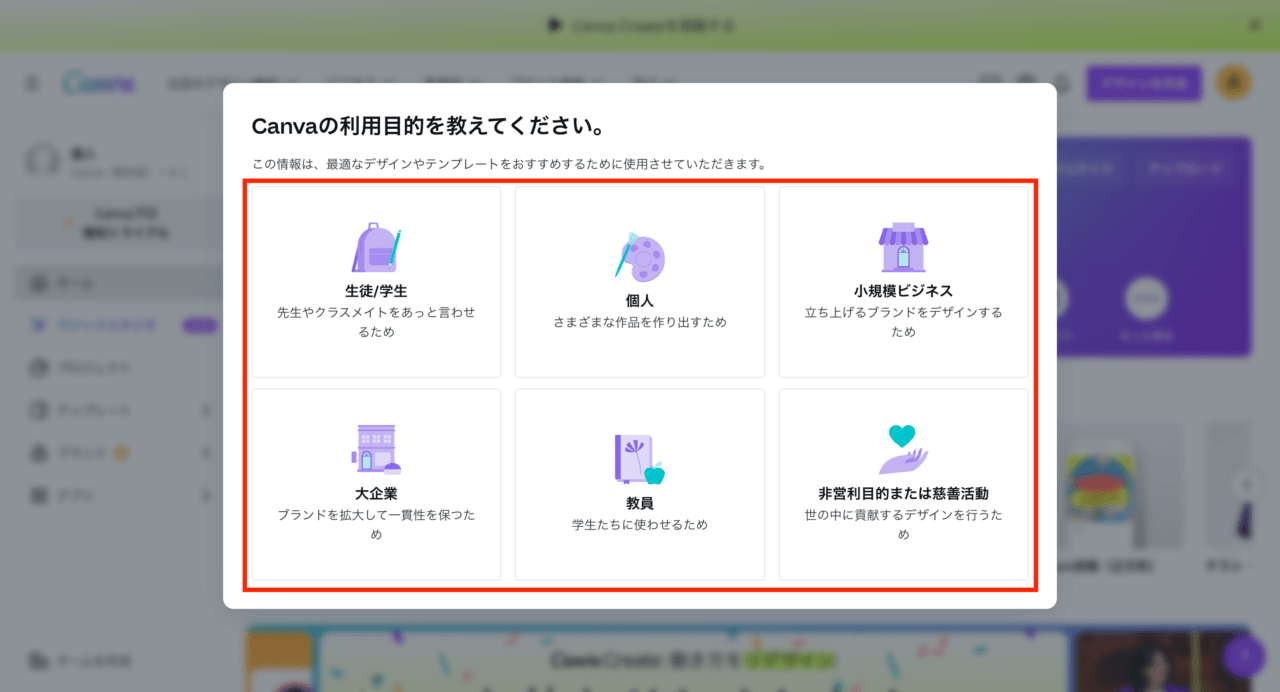The height and width of the screenshot is (692, 1280).
Task: Click the carousel next arrow on the right
Action: (1245, 484)
